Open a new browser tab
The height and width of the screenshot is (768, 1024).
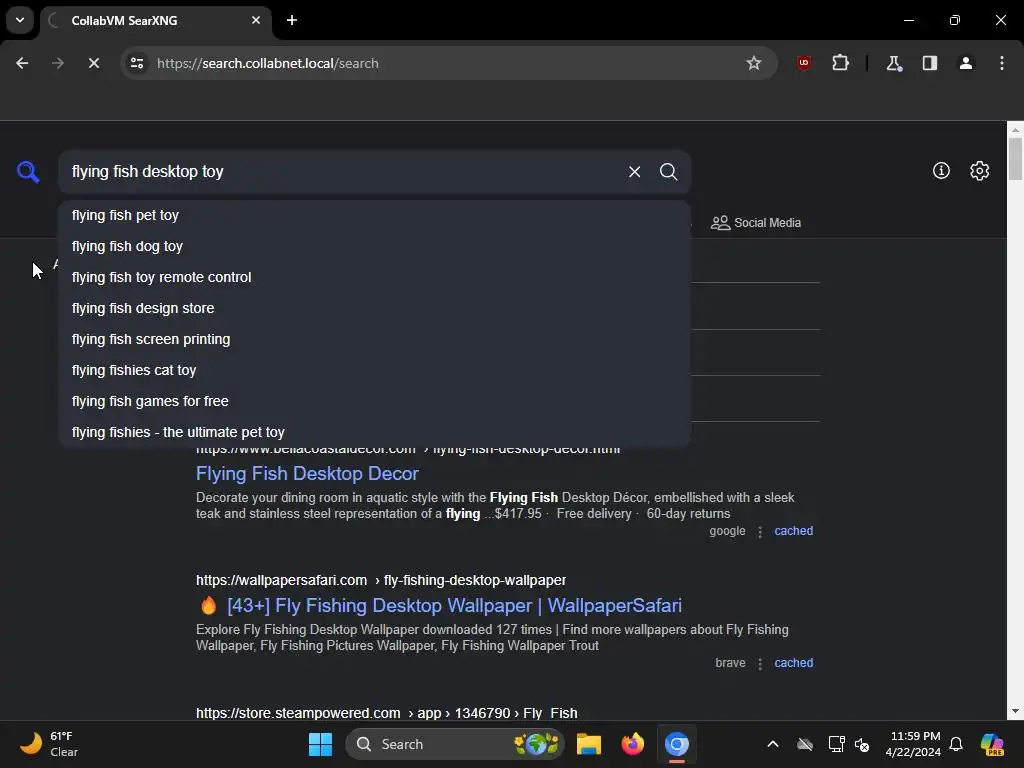pos(292,20)
